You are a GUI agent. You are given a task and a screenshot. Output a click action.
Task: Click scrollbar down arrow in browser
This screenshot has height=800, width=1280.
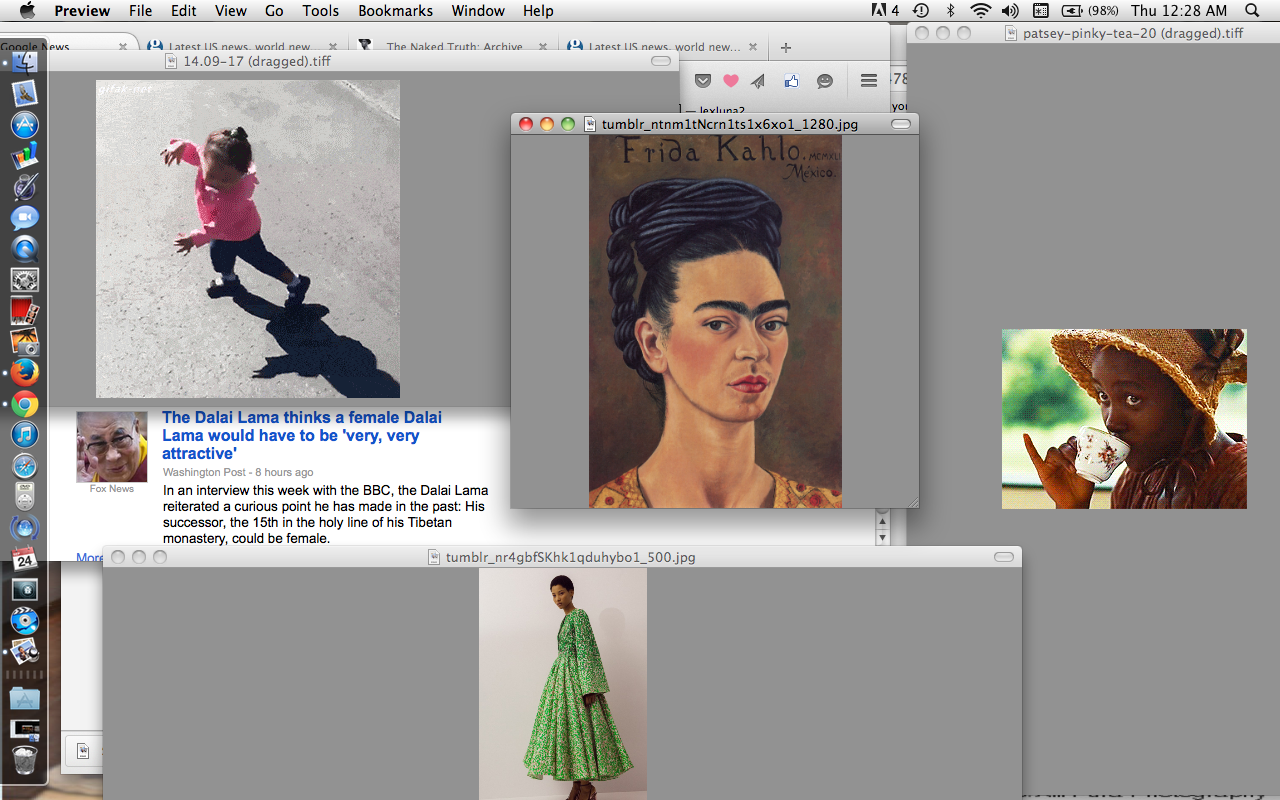[882, 538]
